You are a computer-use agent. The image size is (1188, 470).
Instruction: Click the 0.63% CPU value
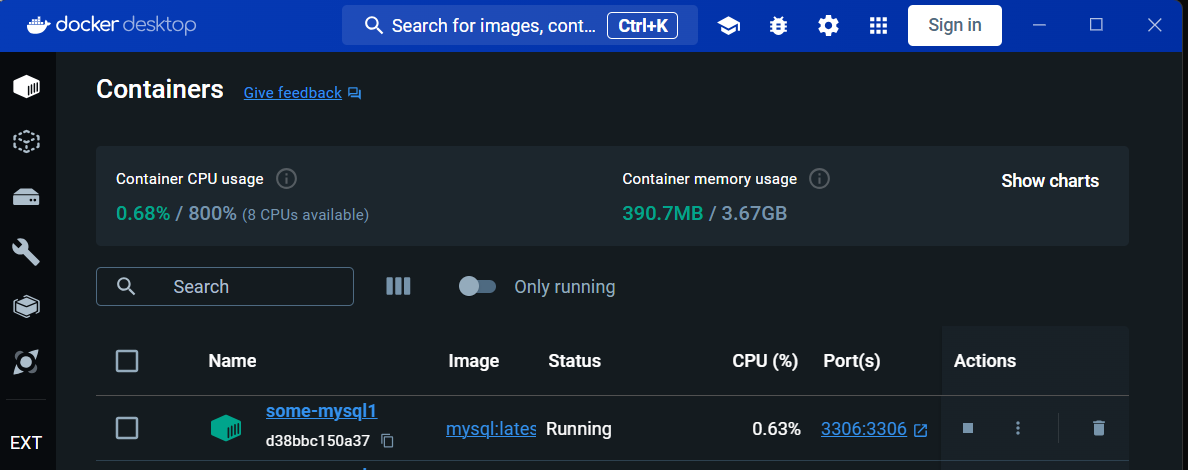(x=777, y=429)
